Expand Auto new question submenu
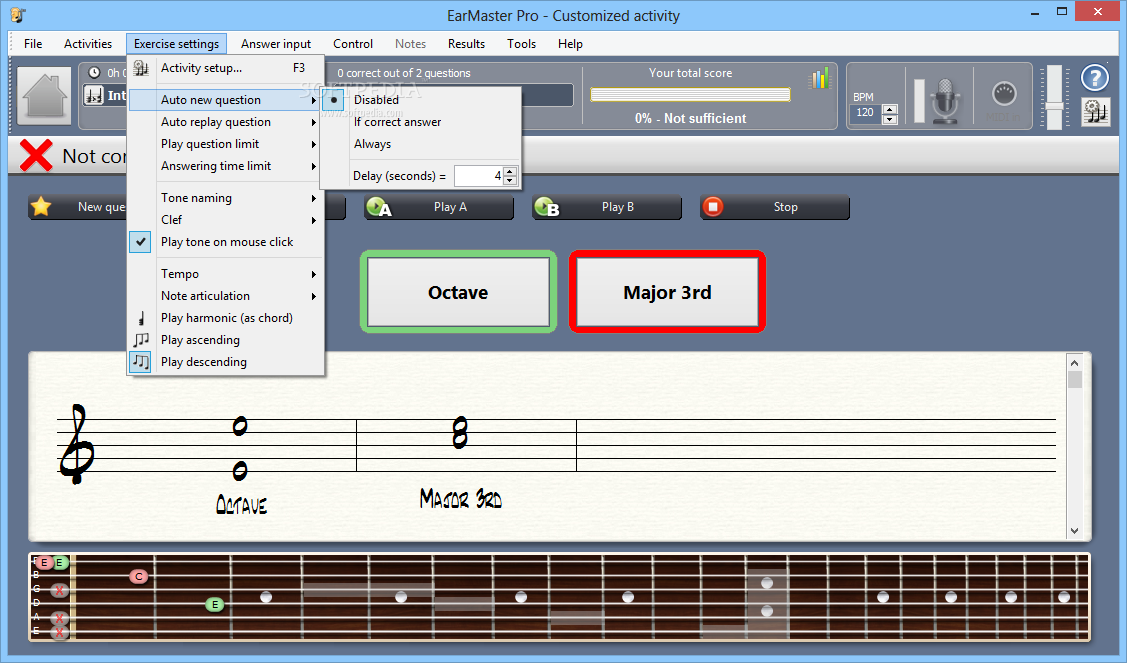Viewport: 1127px width, 663px height. click(226, 100)
